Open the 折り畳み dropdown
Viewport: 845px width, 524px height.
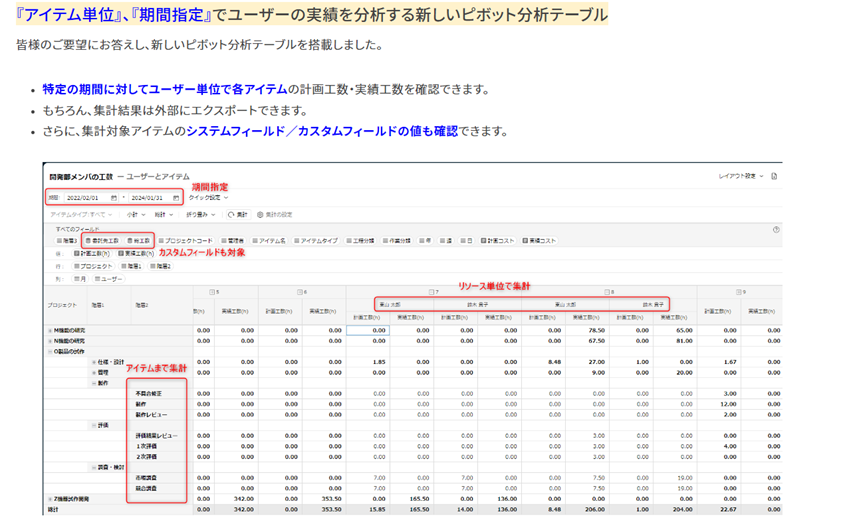[x=201, y=215]
